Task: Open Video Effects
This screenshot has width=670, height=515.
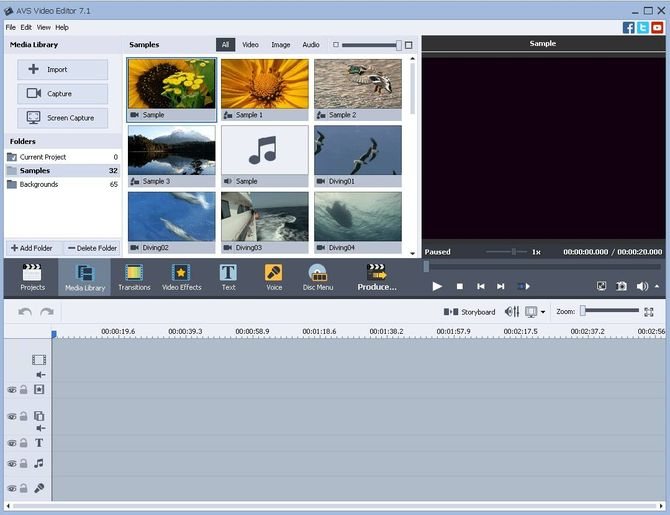Action: click(182, 277)
